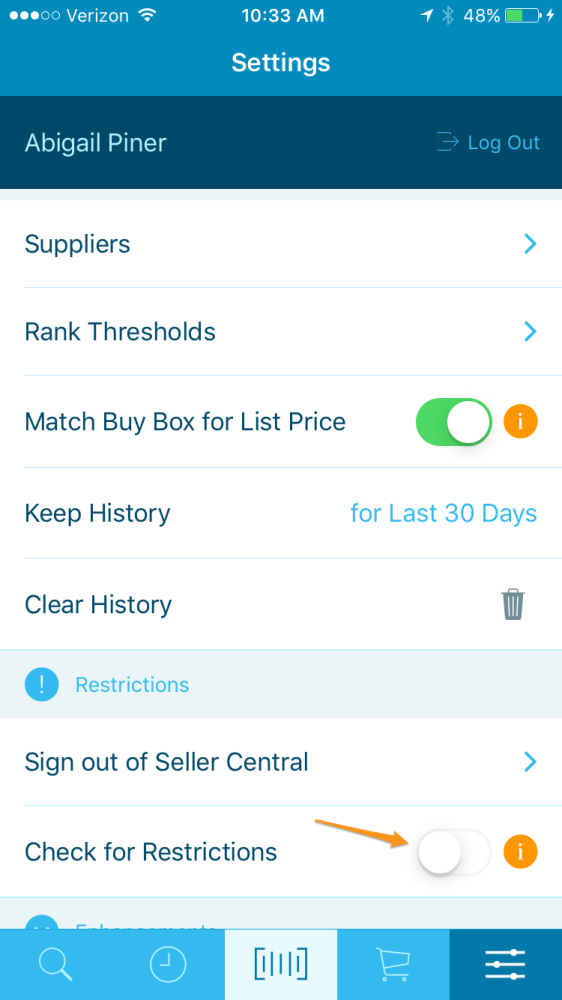Tap the Clear History trash icon
Screen dimensions: 562x1000
513,604
